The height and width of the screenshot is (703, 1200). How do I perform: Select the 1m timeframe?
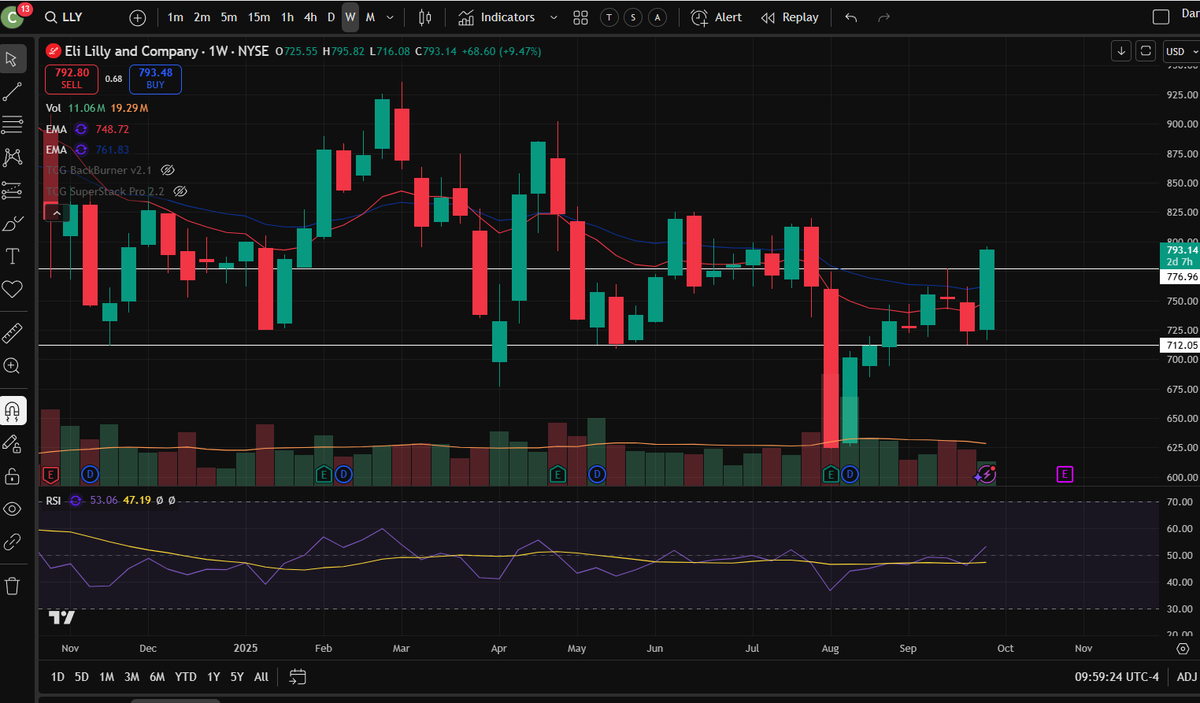pos(176,17)
